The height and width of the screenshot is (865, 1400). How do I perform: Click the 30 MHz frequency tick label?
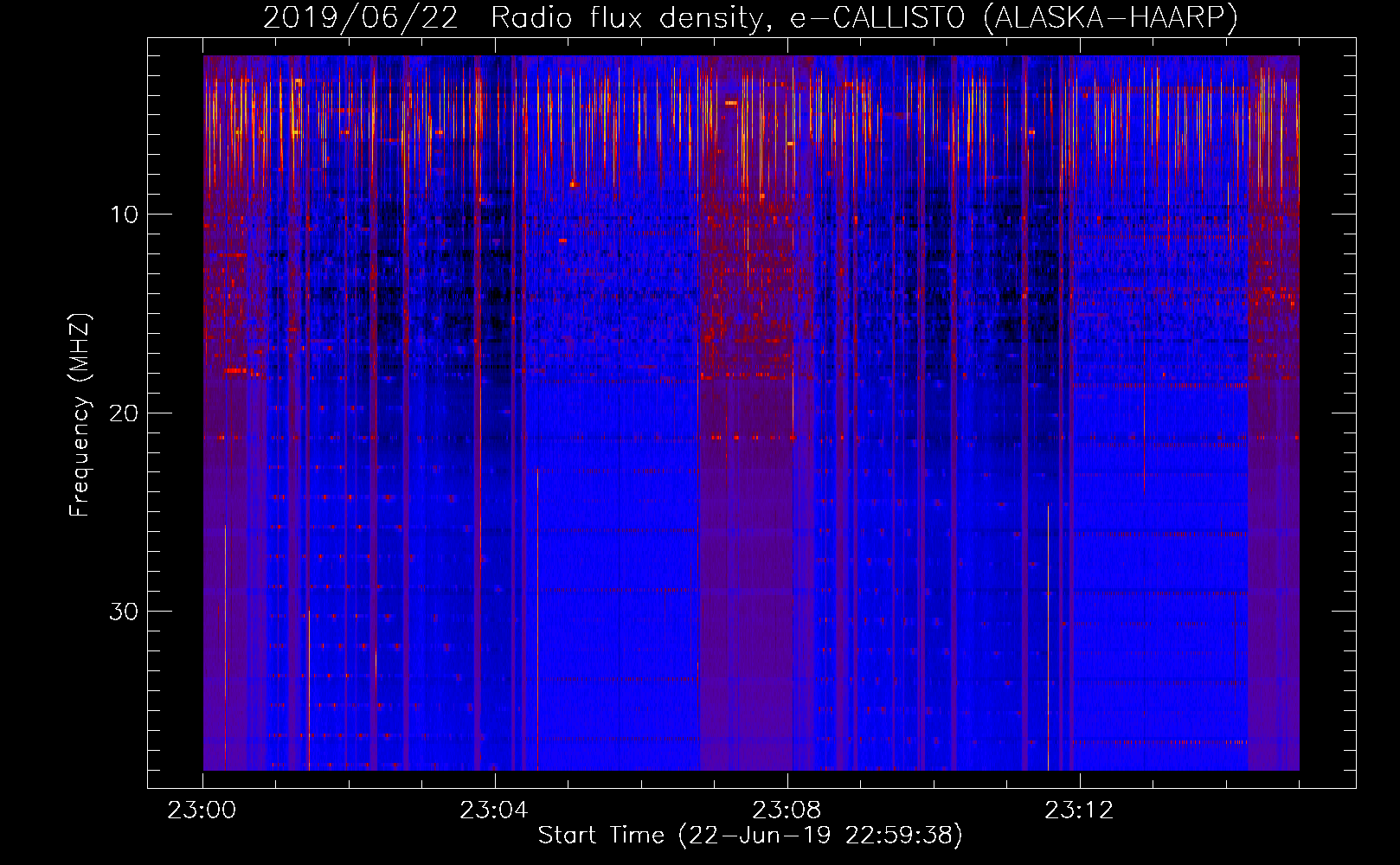coord(125,612)
